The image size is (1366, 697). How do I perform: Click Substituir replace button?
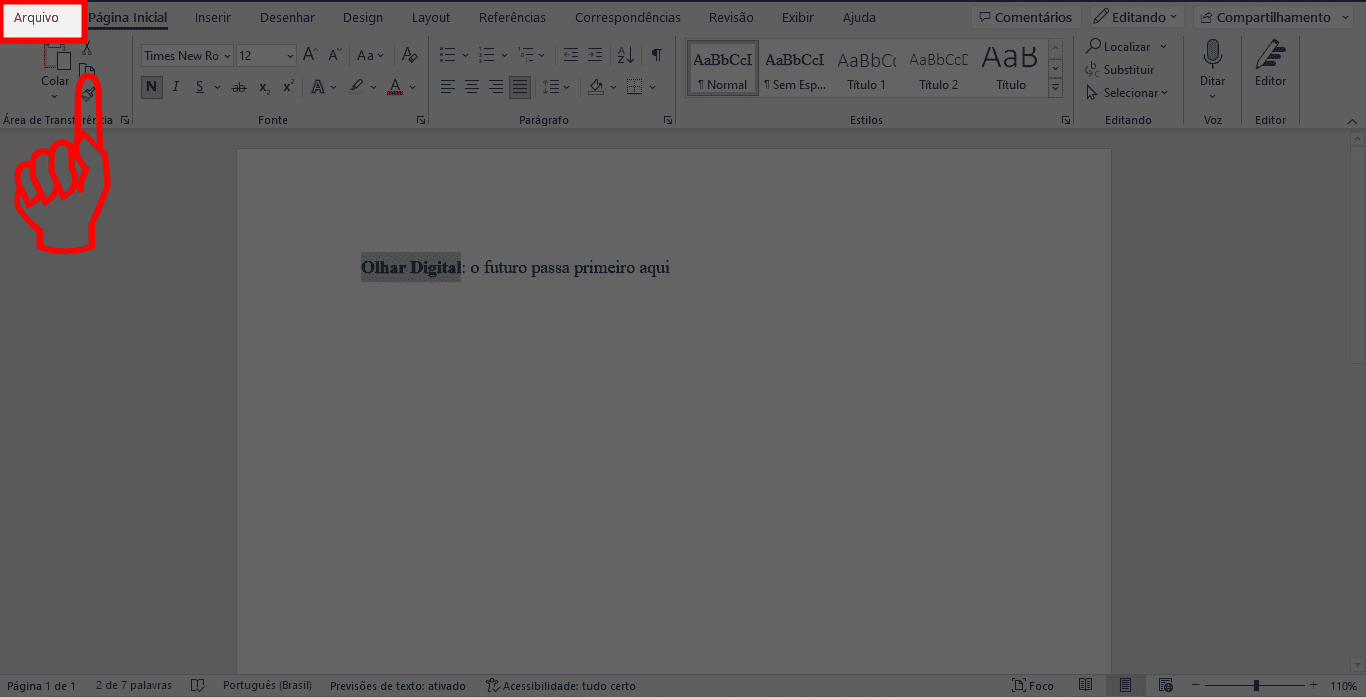(x=1120, y=70)
